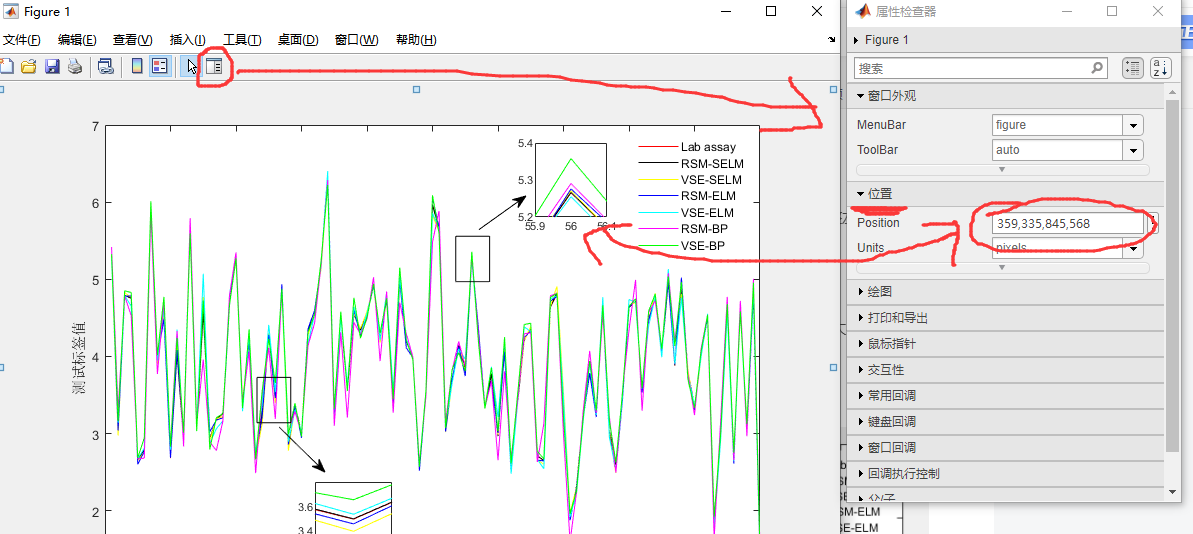Show more 窗口外观 properties via small arrow bar
The image size is (1193, 534).
[1003, 170]
